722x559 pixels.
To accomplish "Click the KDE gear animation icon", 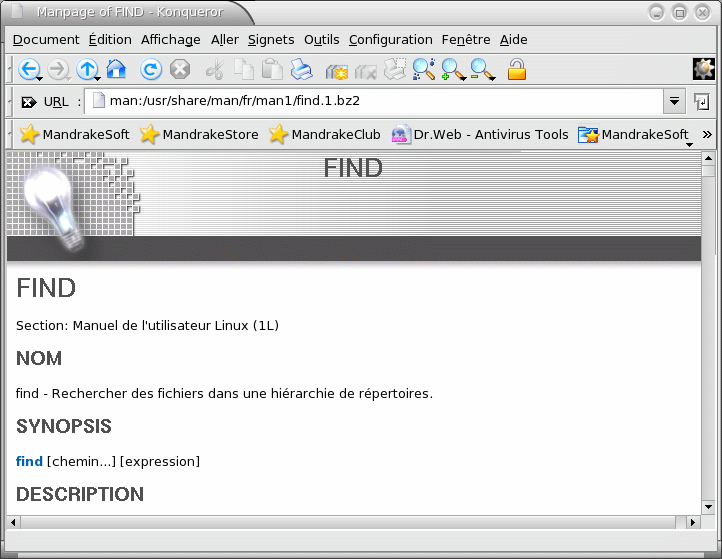I will tap(704, 70).
